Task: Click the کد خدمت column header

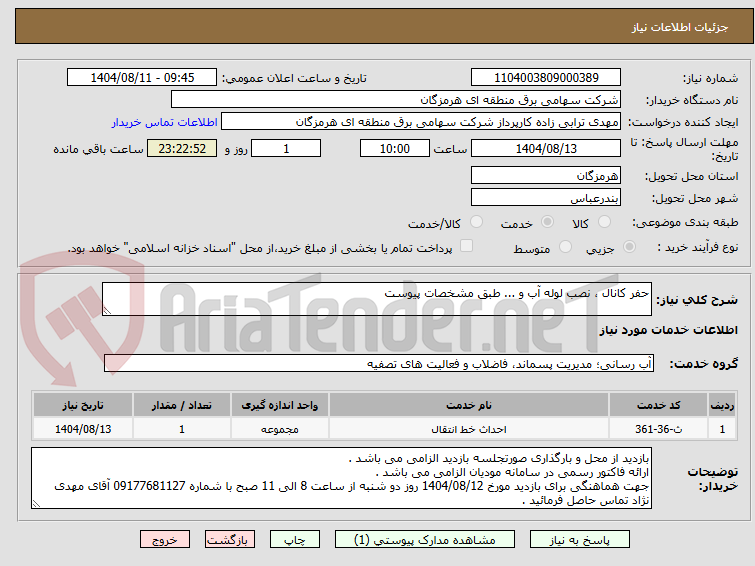Action: tap(658, 405)
